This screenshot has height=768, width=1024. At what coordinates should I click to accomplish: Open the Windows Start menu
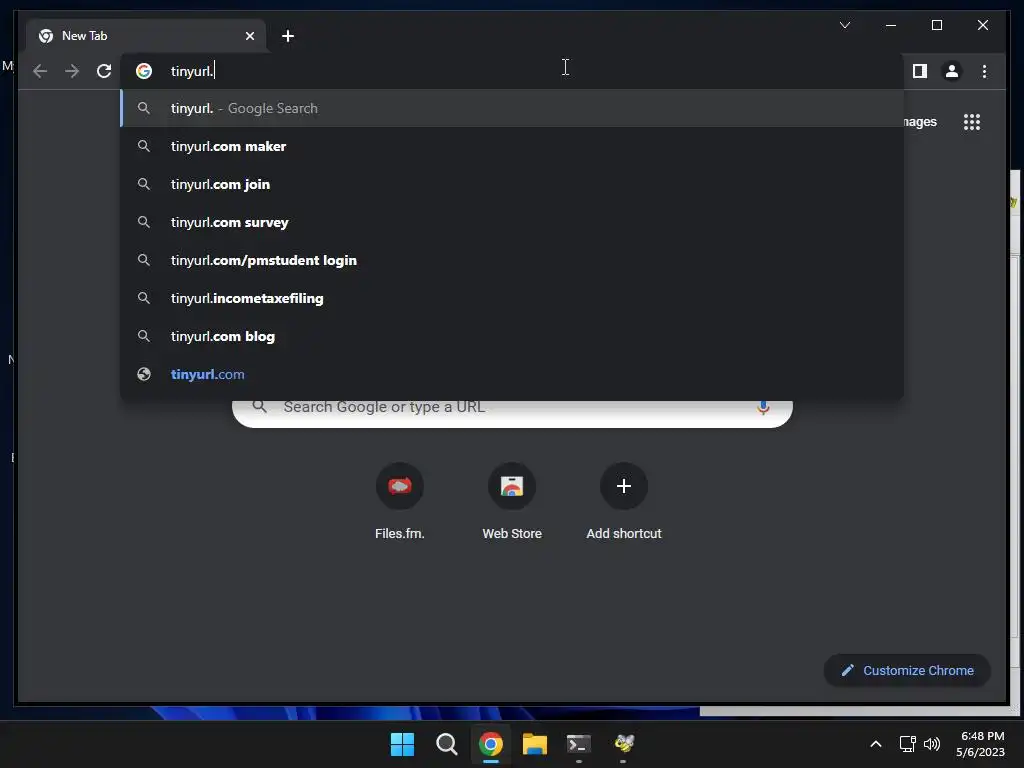click(x=402, y=744)
